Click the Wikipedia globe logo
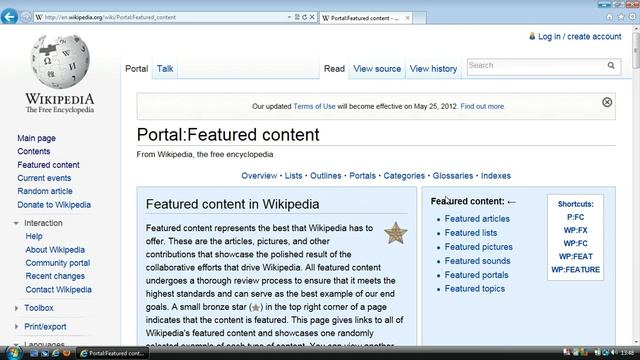 (x=60, y=62)
